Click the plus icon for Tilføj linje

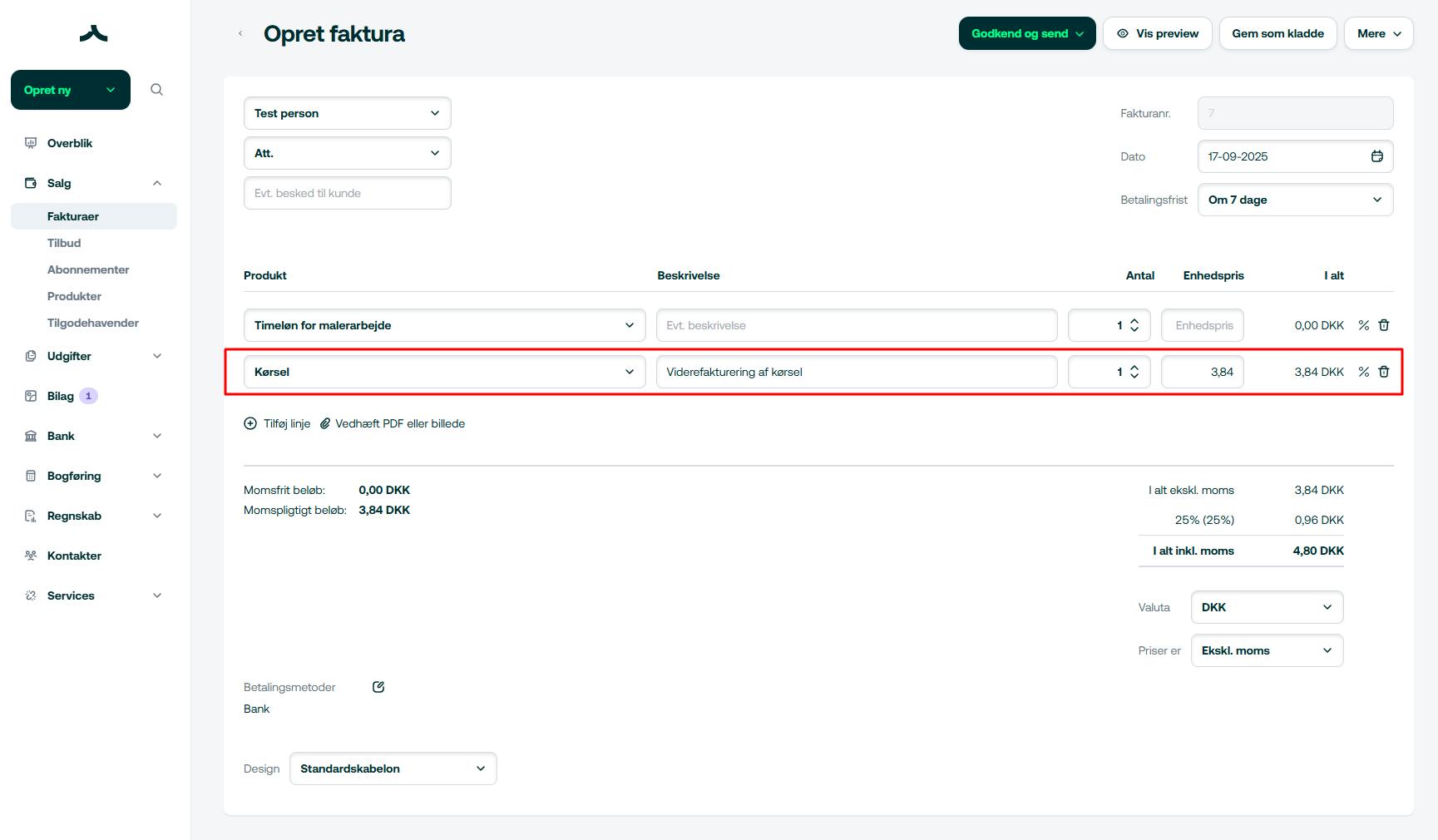click(x=250, y=423)
